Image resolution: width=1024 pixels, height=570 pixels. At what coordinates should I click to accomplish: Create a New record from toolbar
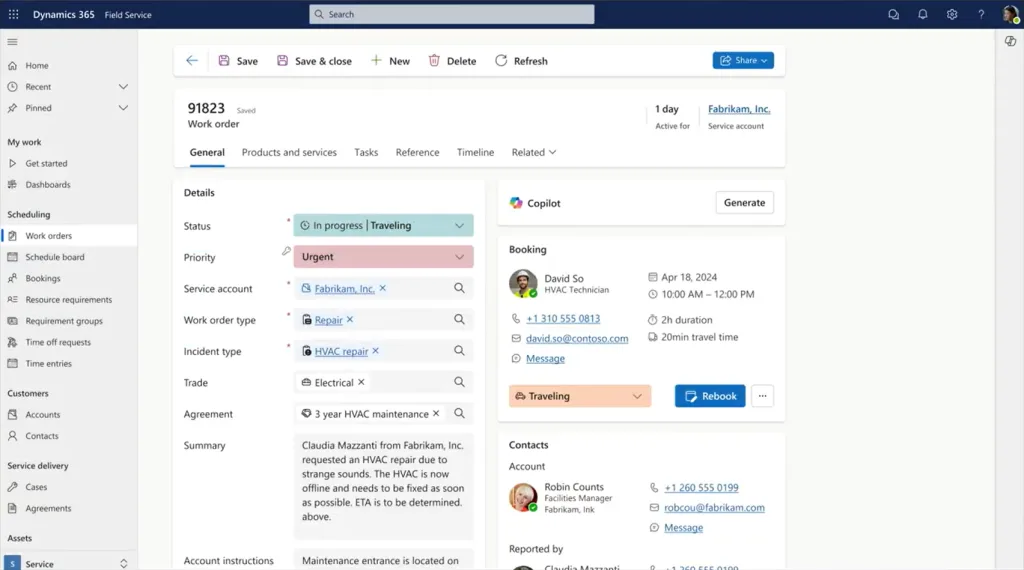pos(391,61)
